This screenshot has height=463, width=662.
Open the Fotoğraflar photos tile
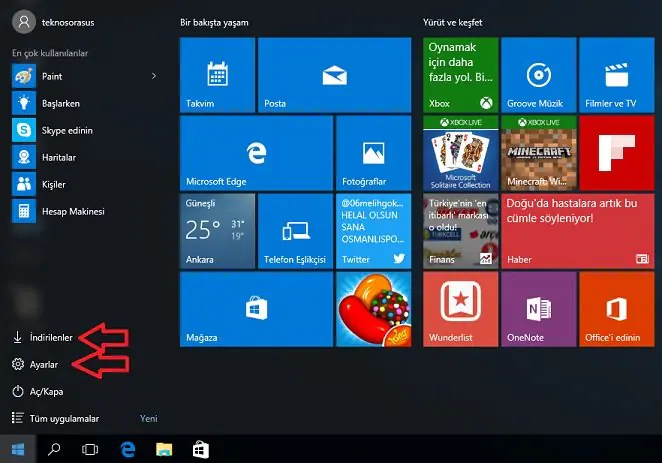tap(374, 152)
